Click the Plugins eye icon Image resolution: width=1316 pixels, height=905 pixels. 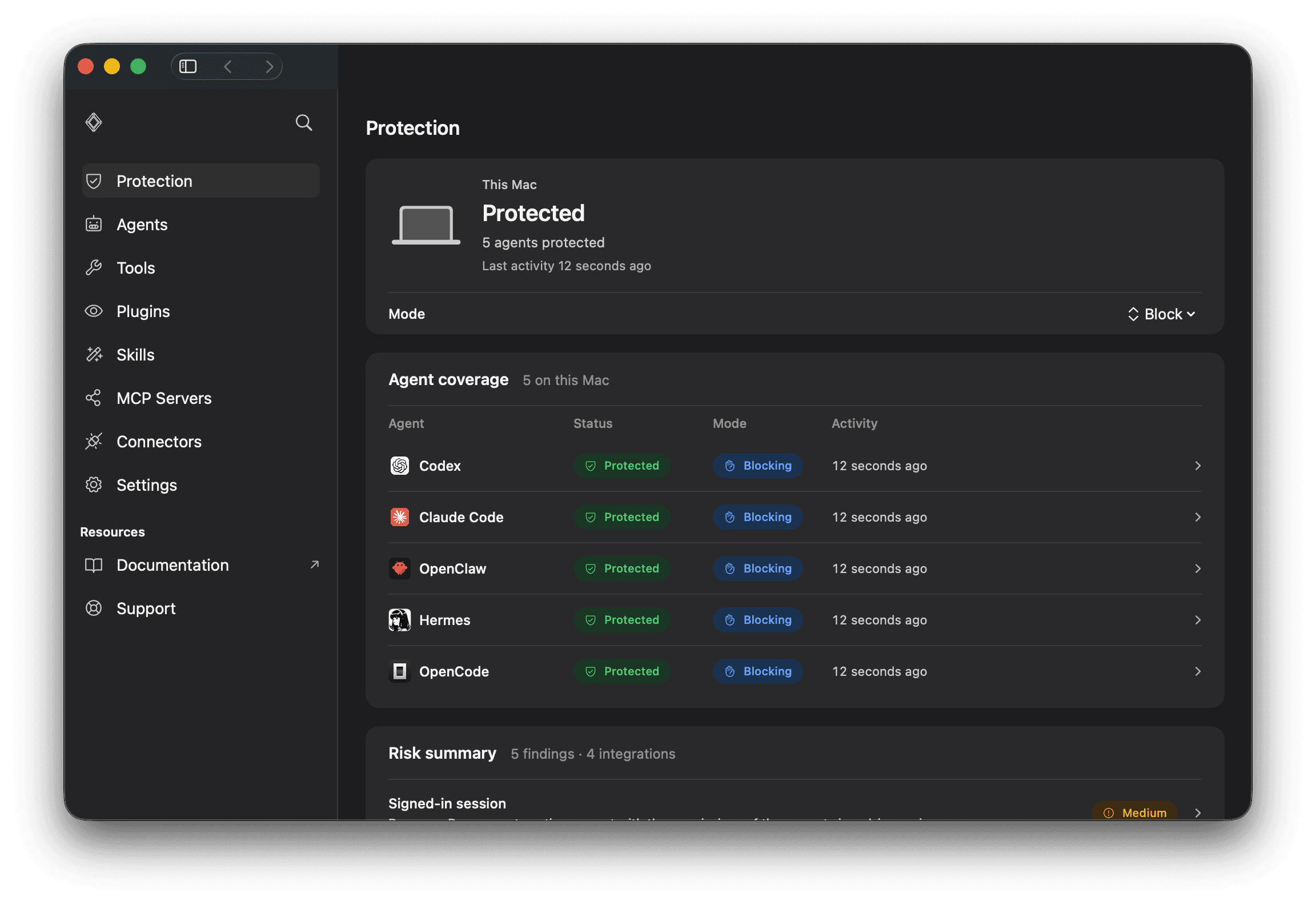pyautogui.click(x=94, y=311)
